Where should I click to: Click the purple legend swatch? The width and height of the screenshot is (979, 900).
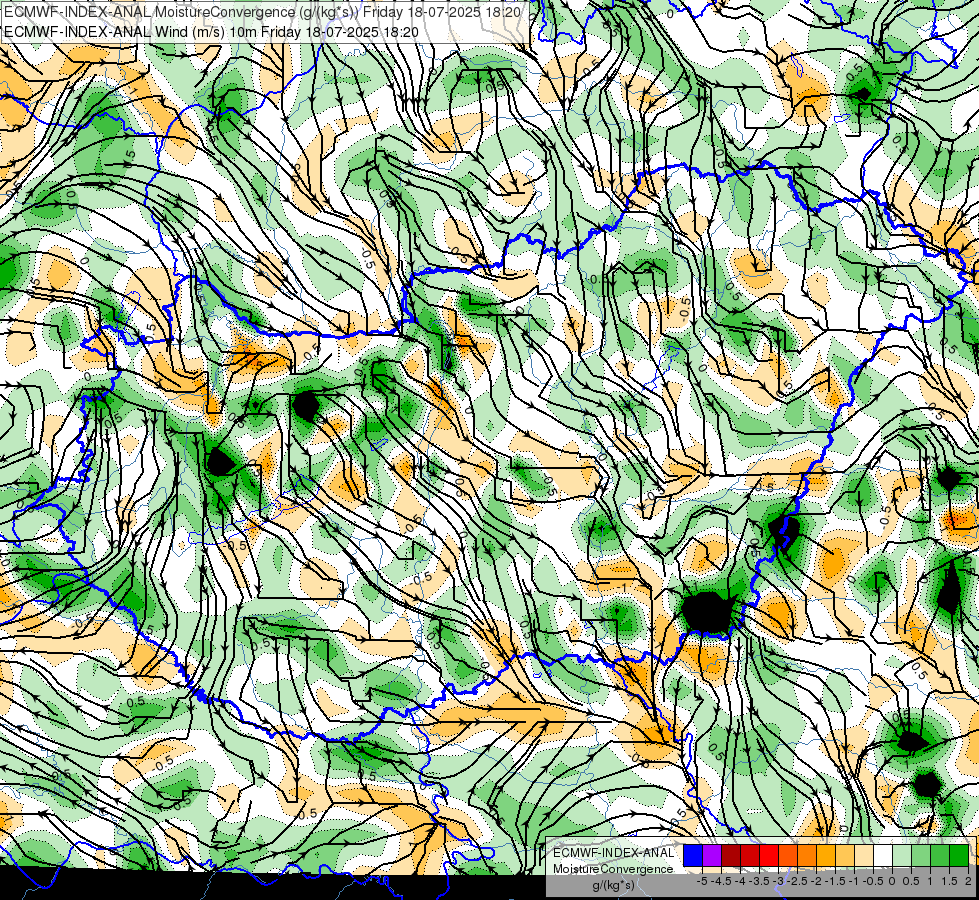(x=712, y=855)
